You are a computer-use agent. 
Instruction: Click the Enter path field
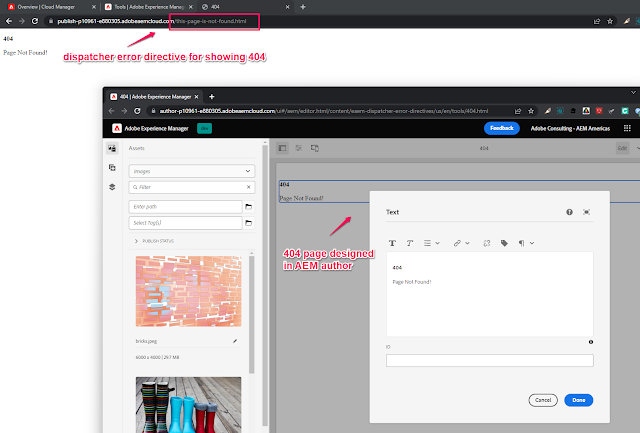185,207
